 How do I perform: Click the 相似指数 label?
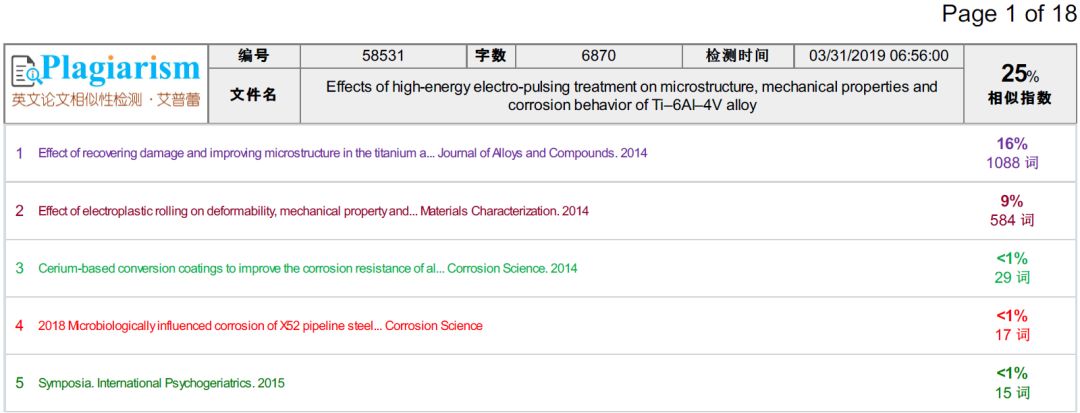click(x=1020, y=98)
